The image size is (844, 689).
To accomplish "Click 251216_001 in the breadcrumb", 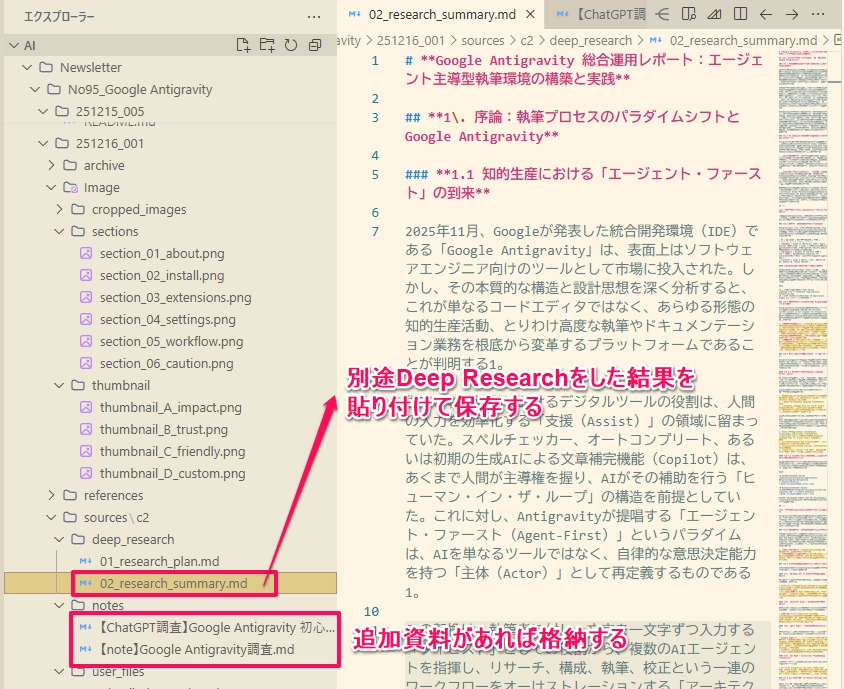I will (411, 40).
